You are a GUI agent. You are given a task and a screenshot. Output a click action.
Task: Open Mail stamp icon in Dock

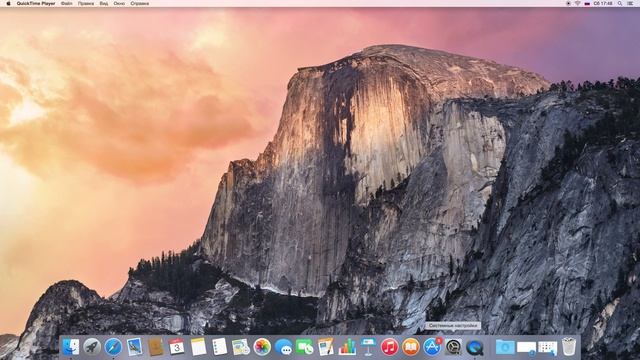click(134, 347)
